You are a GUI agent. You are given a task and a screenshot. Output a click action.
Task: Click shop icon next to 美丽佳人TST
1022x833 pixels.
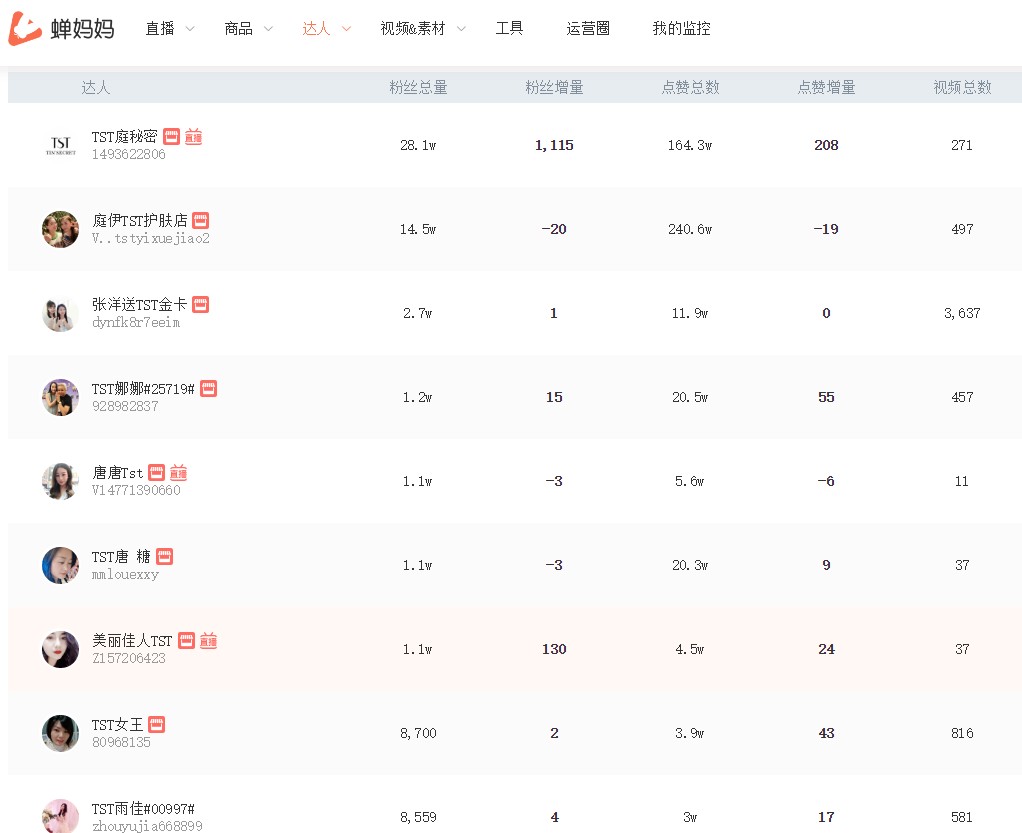186,641
